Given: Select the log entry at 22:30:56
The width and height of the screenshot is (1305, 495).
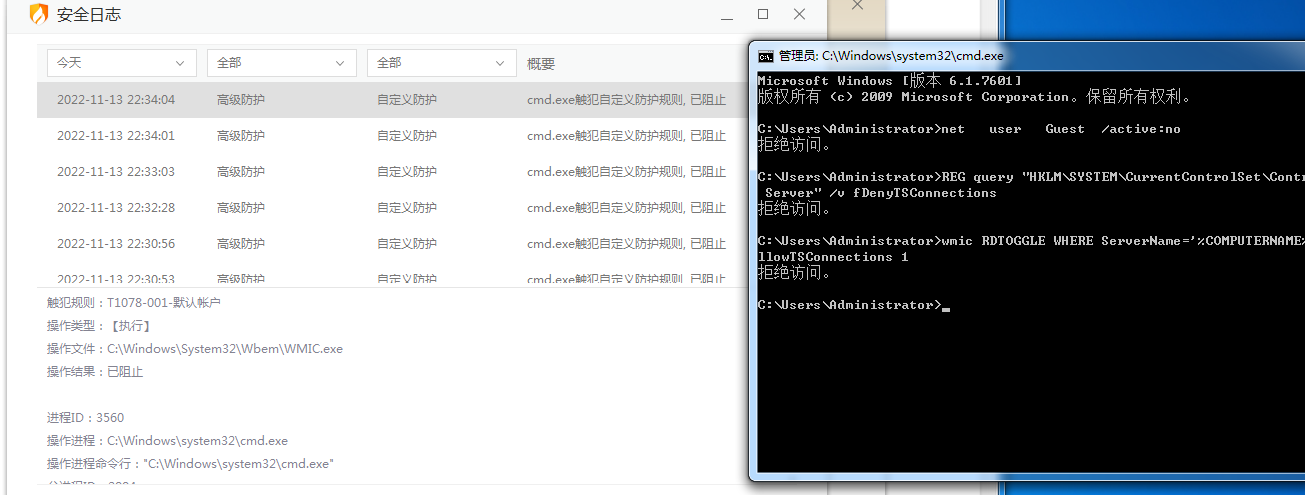Looking at the screenshot, I should click(x=391, y=244).
